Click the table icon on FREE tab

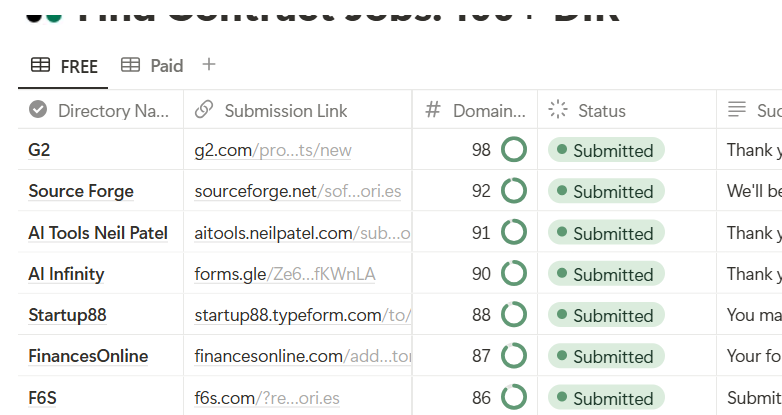coord(40,66)
